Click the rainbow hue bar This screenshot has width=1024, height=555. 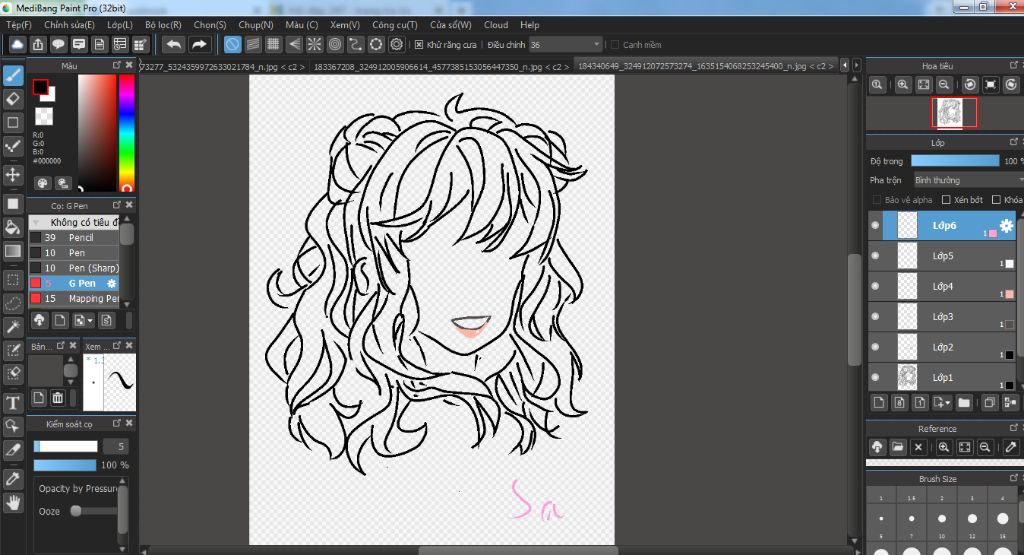(x=127, y=133)
